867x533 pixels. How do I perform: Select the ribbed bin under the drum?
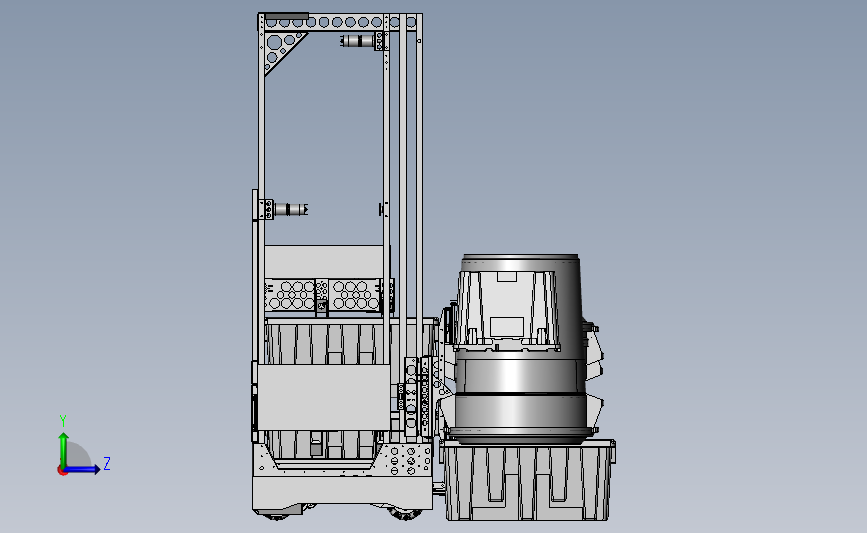click(x=527, y=480)
